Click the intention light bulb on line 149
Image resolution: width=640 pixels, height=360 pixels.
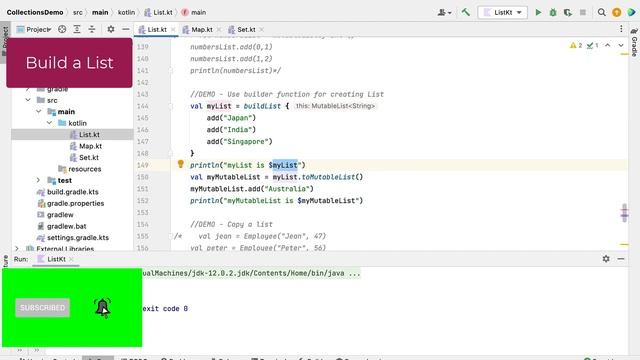[181, 164]
